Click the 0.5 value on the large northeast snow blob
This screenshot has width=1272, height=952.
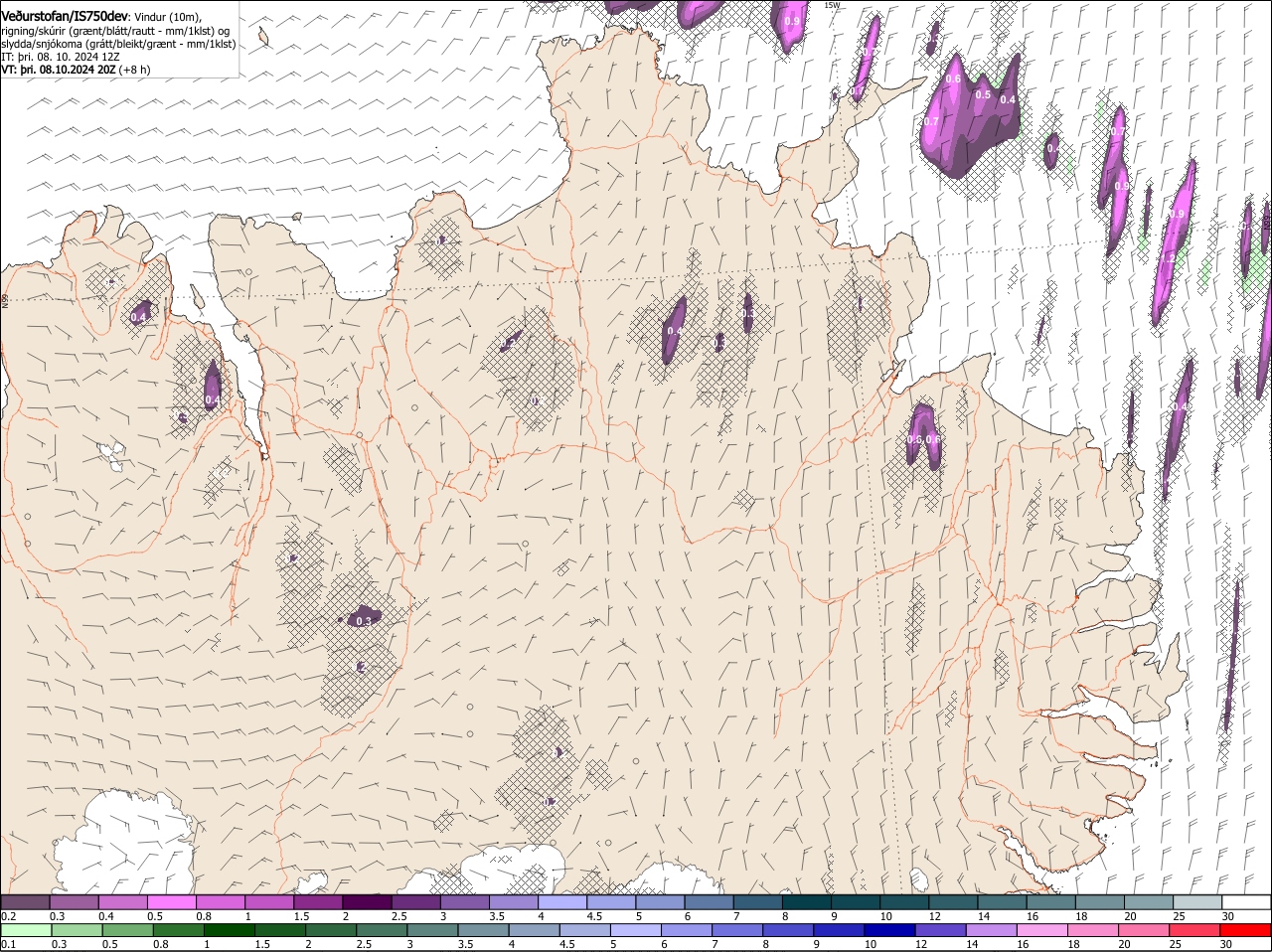point(983,94)
